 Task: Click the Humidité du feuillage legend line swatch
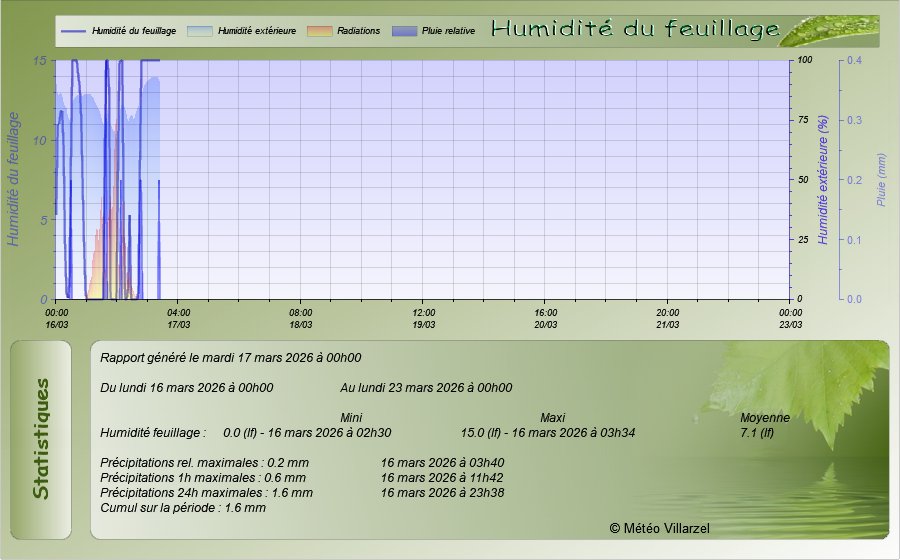(73, 31)
